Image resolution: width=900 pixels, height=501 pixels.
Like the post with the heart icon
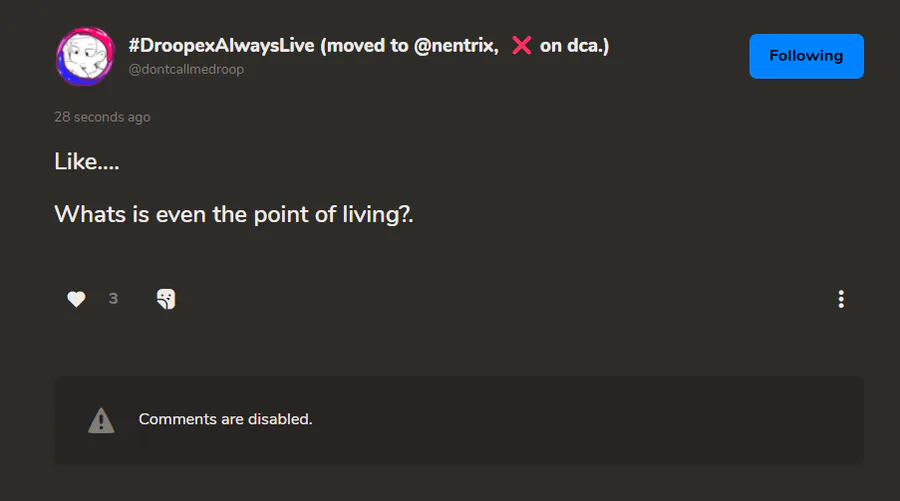[x=76, y=299]
